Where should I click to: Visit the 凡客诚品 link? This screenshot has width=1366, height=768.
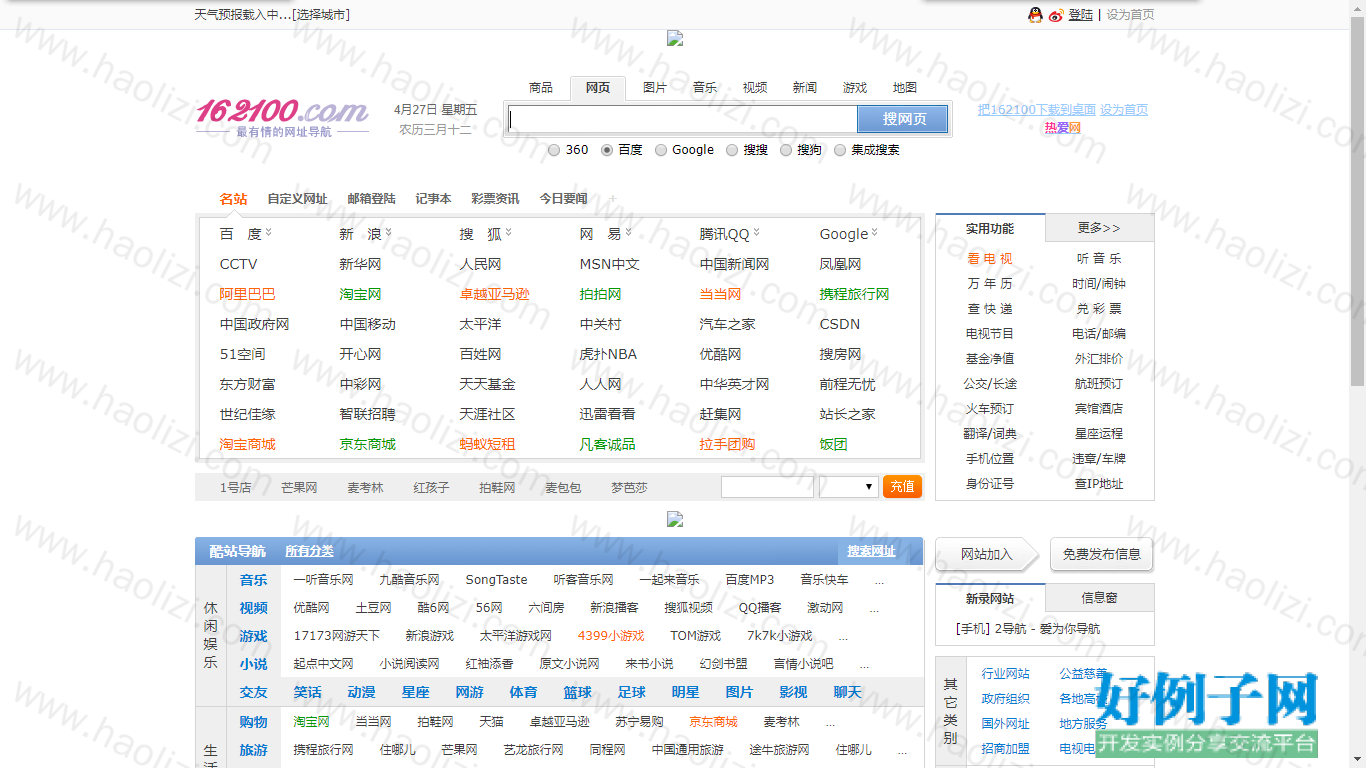tap(607, 444)
